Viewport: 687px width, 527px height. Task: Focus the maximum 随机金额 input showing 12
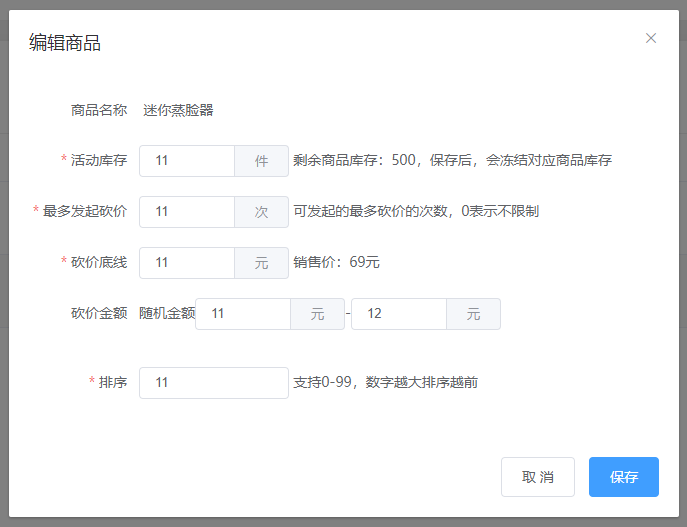pyautogui.click(x=399, y=314)
